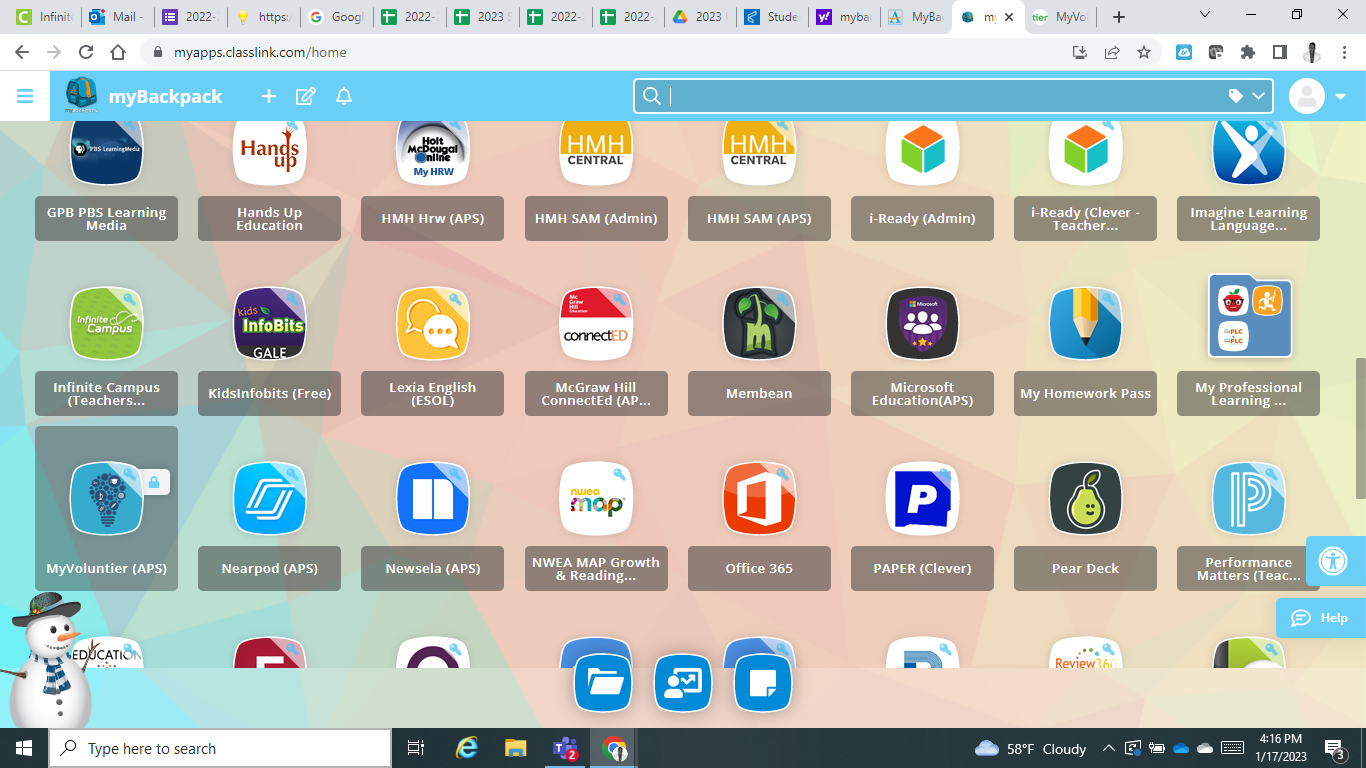Open the tab search dropdown arrow

pyautogui.click(x=1204, y=15)
